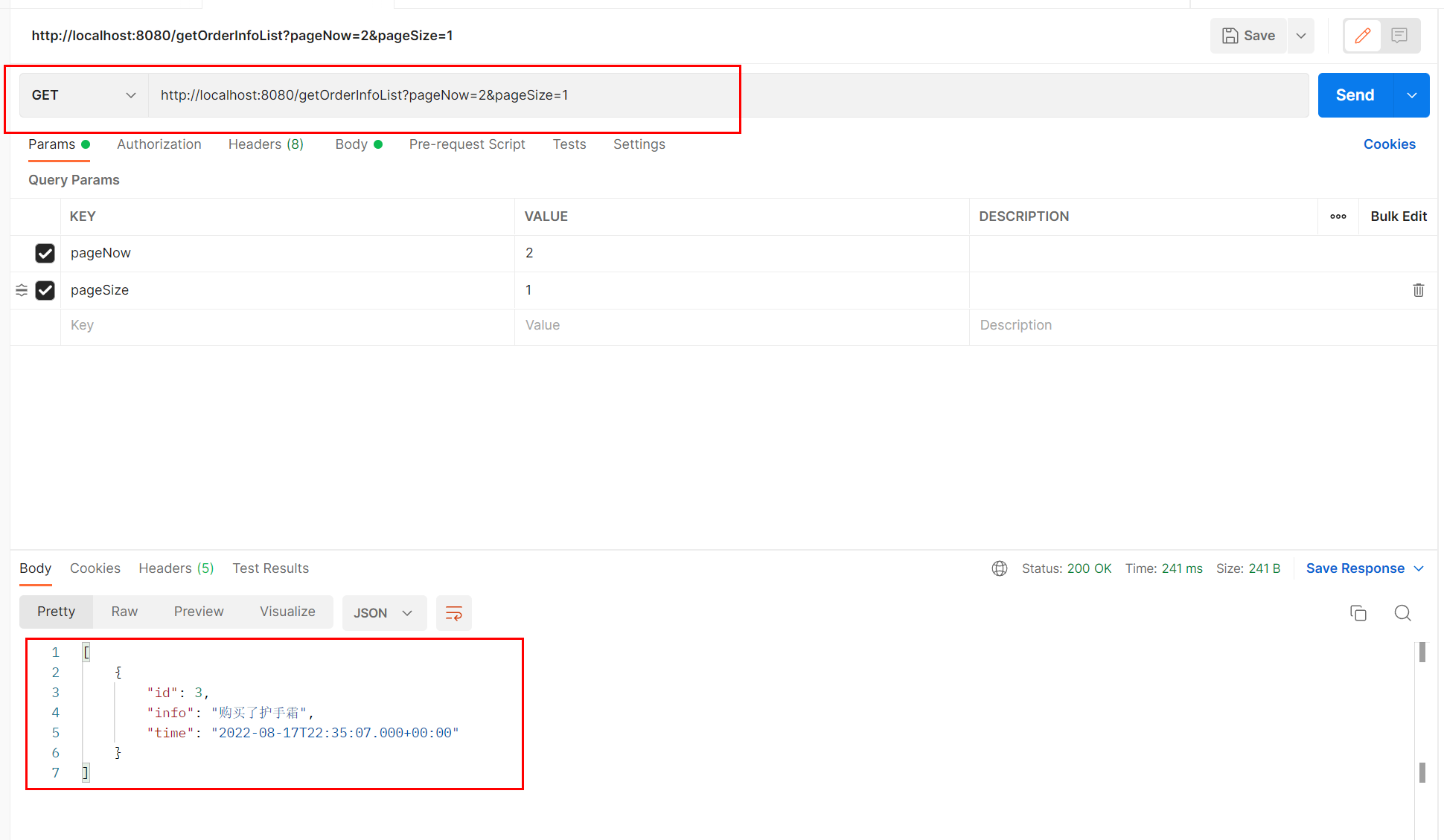Click the Cookies link
The image size is (1444, 840).
point(1389,144)
